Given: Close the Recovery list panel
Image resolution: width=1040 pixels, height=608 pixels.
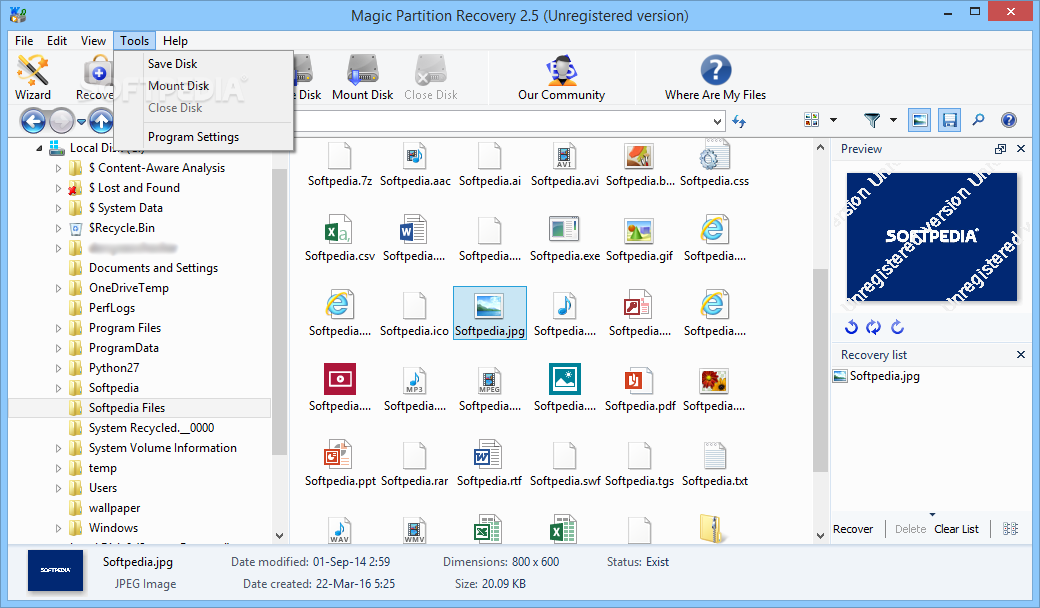Looking at the screenshot, I should pos(1021,355).
